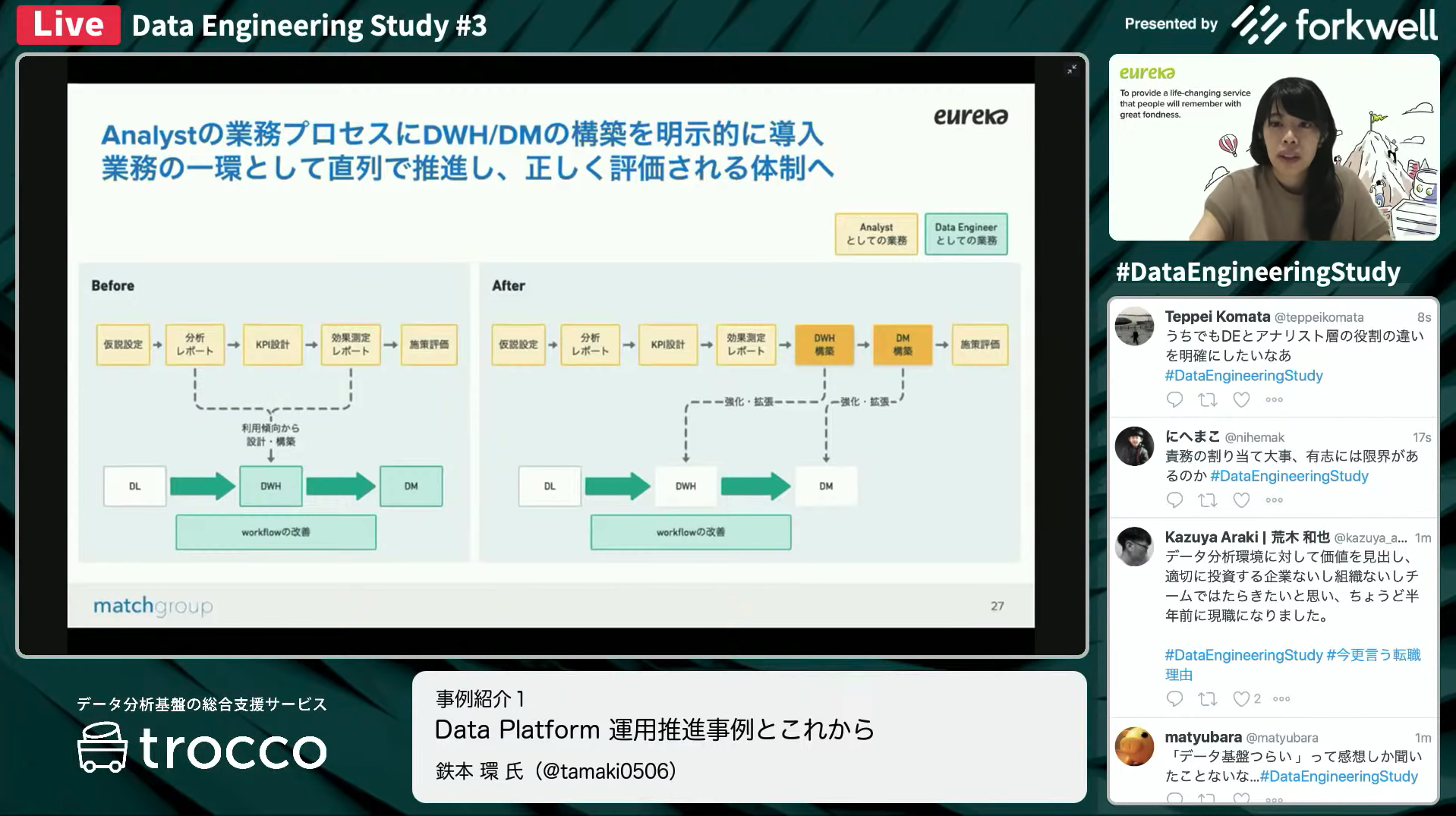Viewport: 1456px width, 816px height.
Task: Click the '利用傾向から設計・構築' annotation text
Action: (x=271, y=434)
